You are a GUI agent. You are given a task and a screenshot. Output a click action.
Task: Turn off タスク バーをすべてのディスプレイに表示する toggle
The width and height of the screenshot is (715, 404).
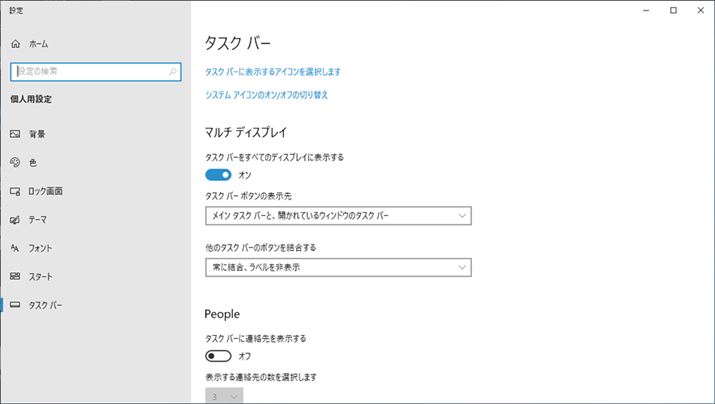pyautogui.click(x=218, y=174)
